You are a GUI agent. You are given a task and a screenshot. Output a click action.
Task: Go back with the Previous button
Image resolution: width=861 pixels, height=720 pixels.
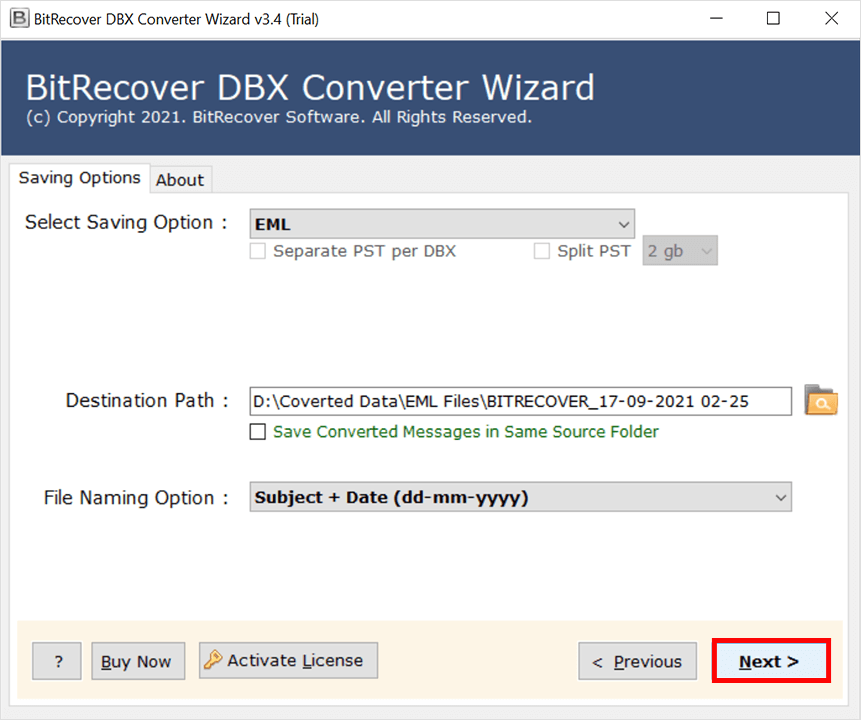click(638, 661)
